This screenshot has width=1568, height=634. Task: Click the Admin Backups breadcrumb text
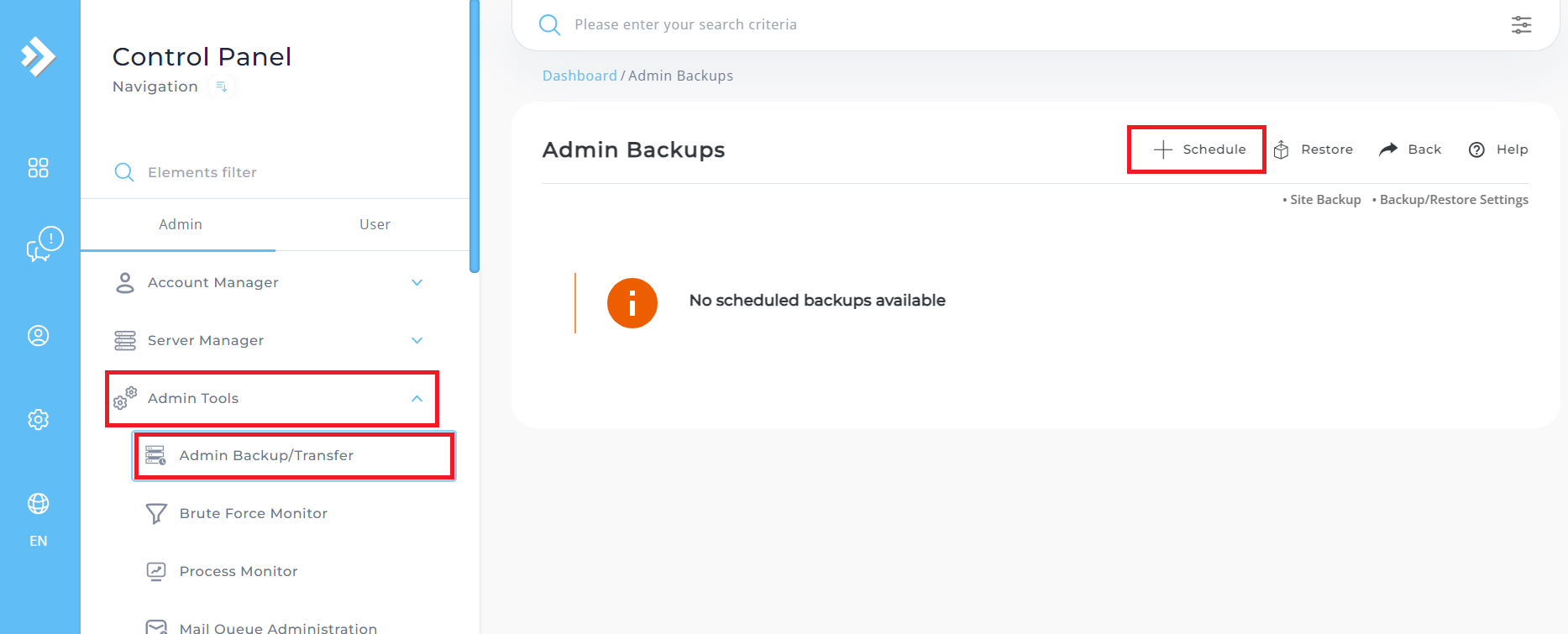coord(680,76)
